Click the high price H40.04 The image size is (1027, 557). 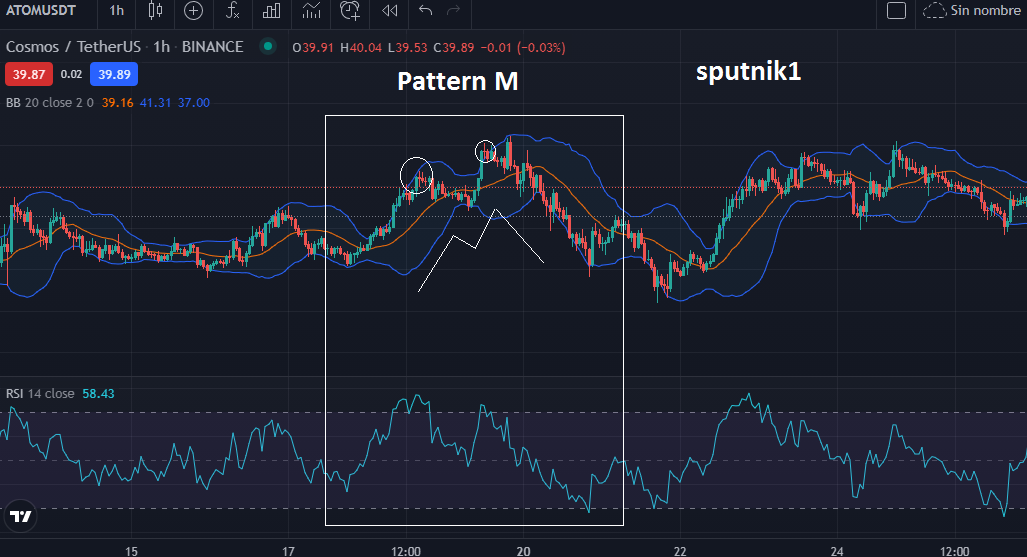click(x=361, y=48)
